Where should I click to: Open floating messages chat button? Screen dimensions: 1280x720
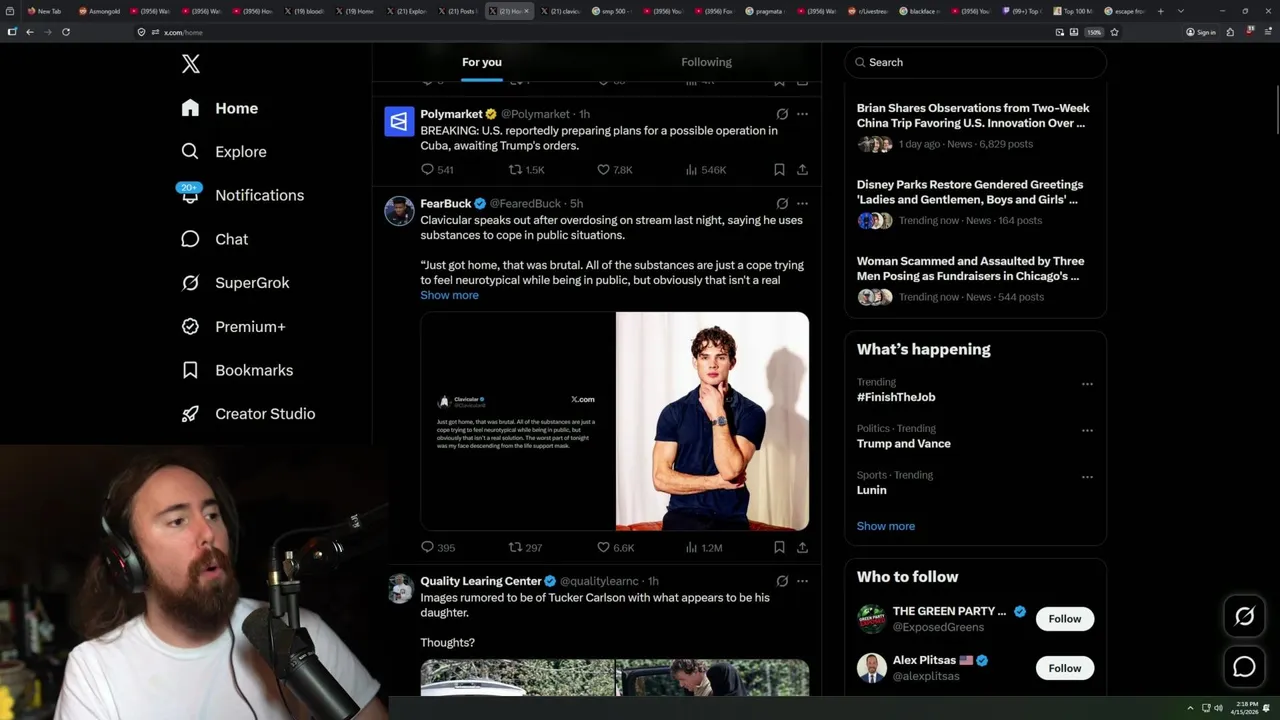1244,666
